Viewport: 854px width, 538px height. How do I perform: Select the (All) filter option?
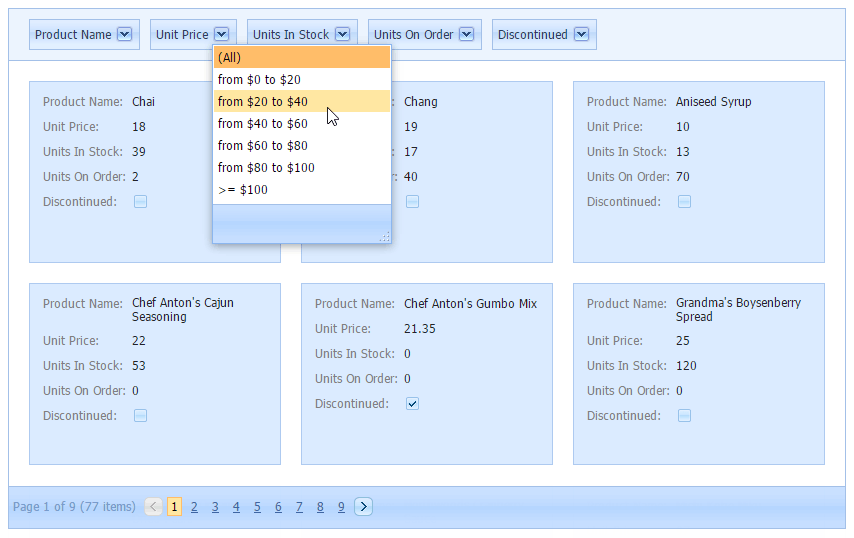click(x=302, y=57)
